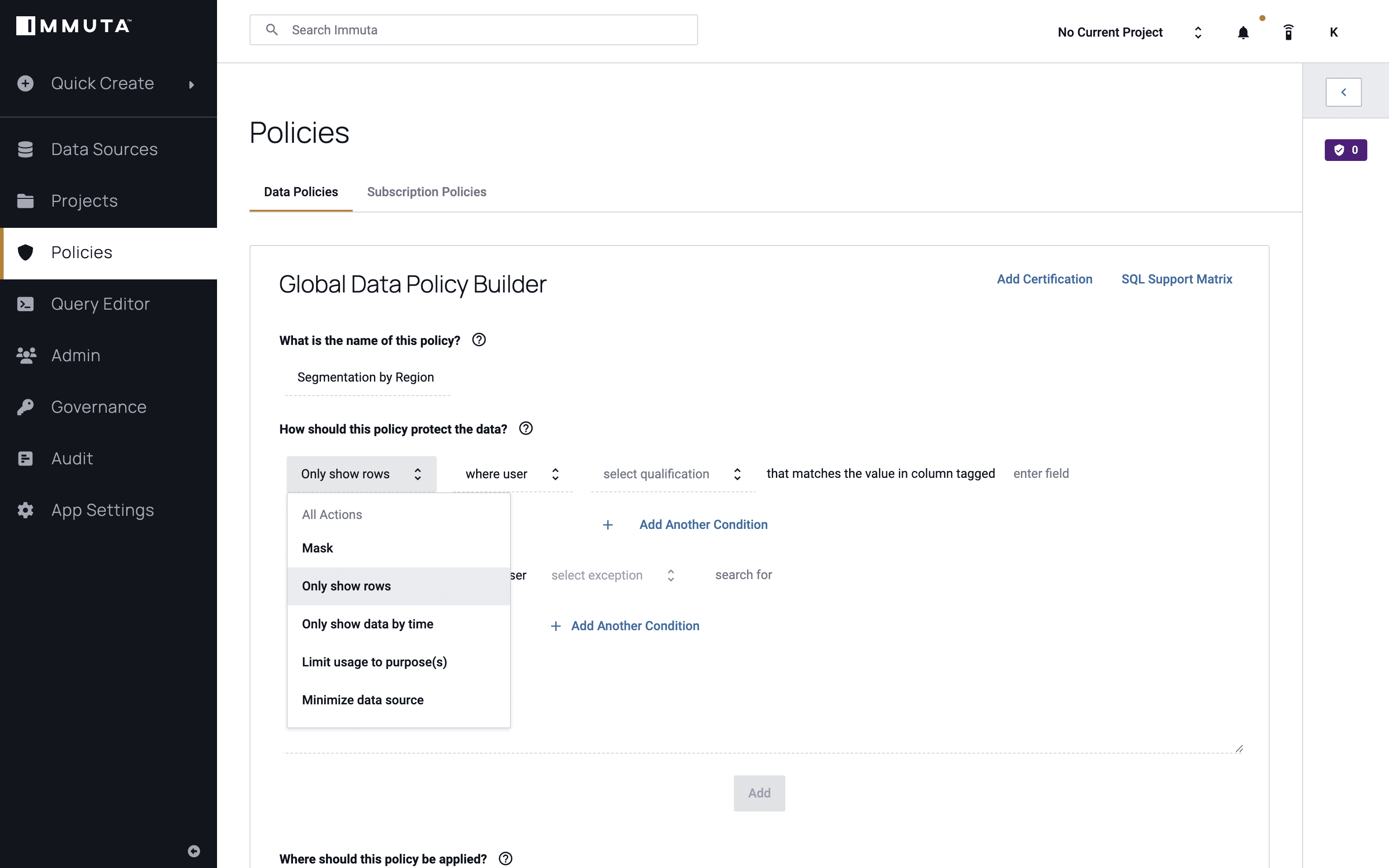The image size is (1389, 868).
Task: Open select qualification dropdown
Action: tap(673, 474)
